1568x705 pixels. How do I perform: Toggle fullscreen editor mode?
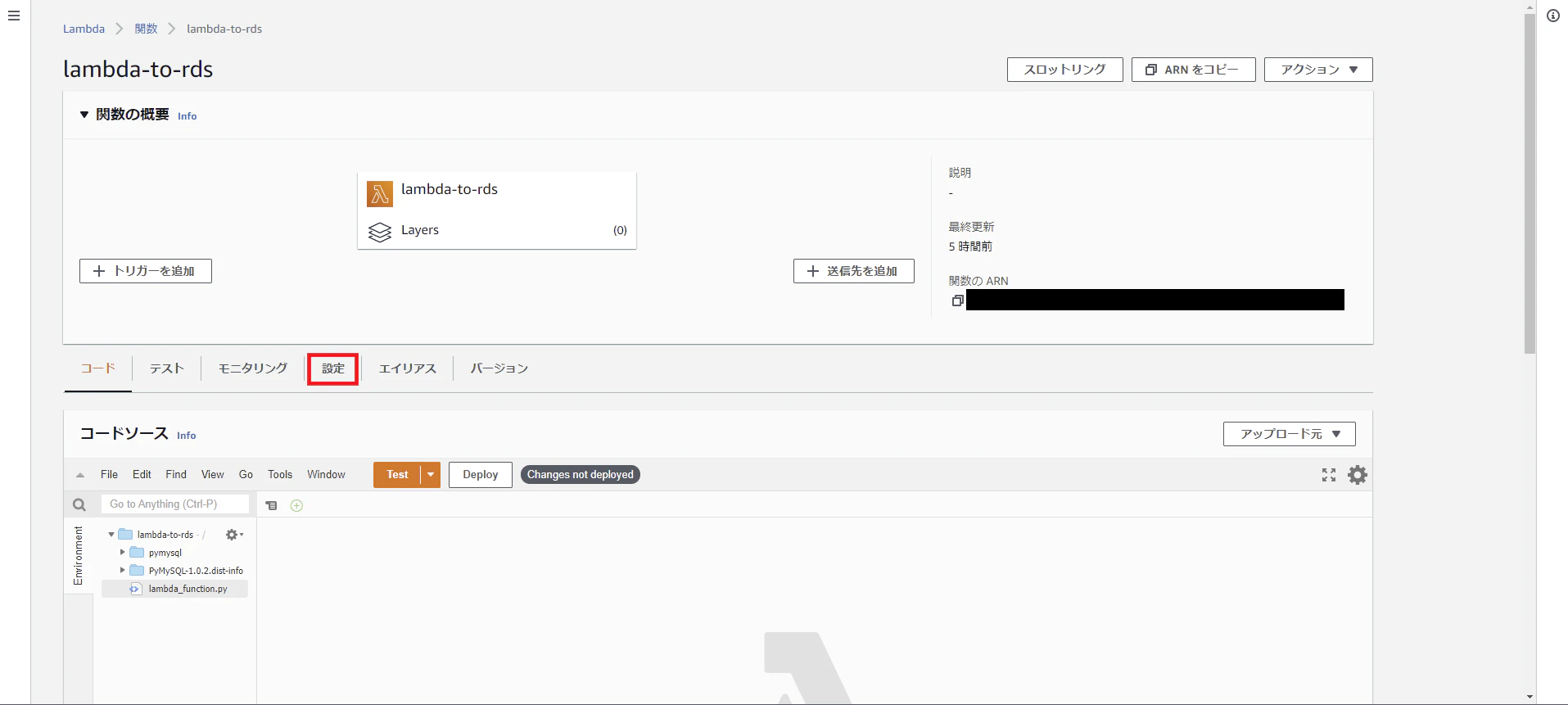tap(1329, 475)
